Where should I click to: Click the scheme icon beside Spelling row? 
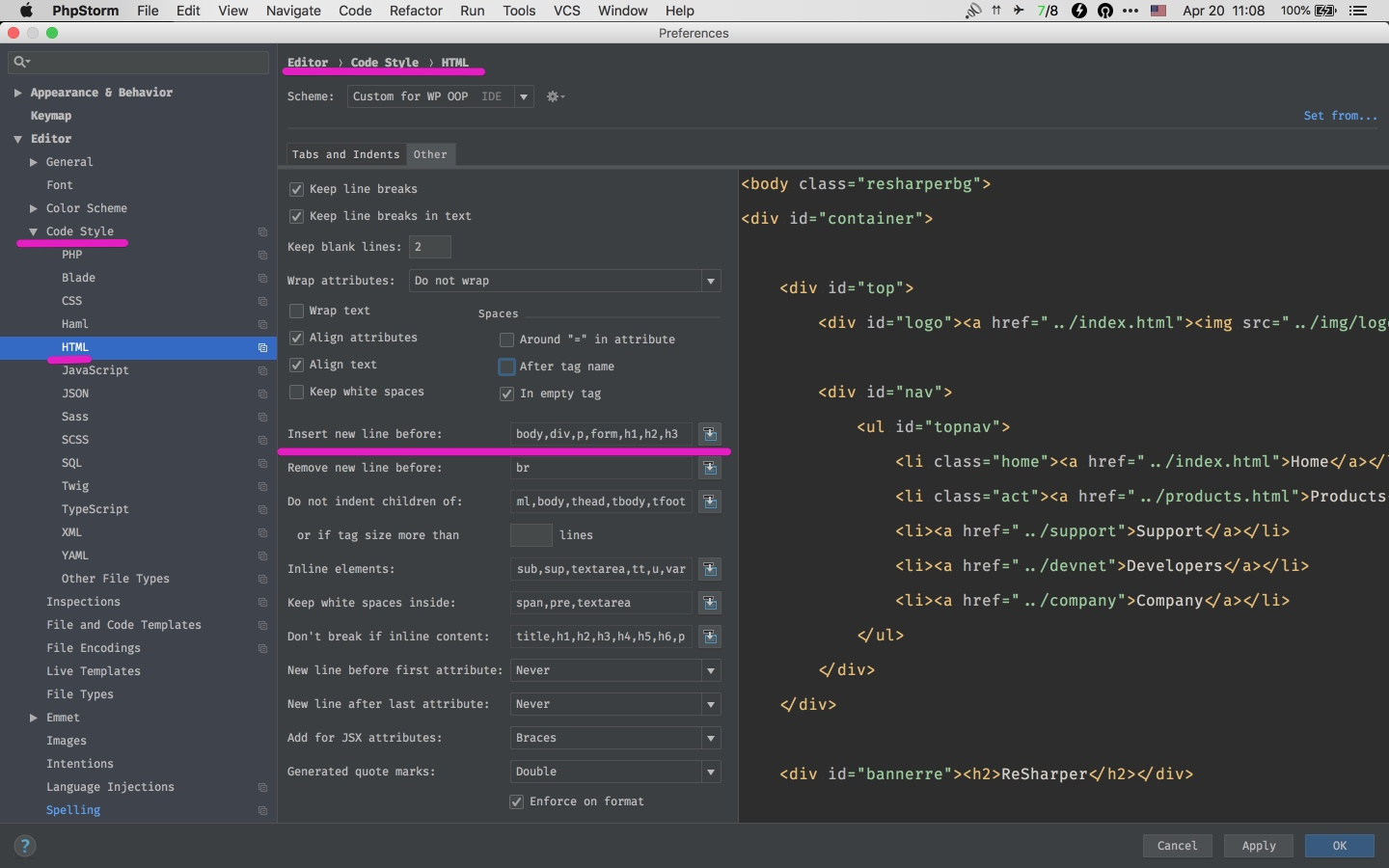click(262, 810)
